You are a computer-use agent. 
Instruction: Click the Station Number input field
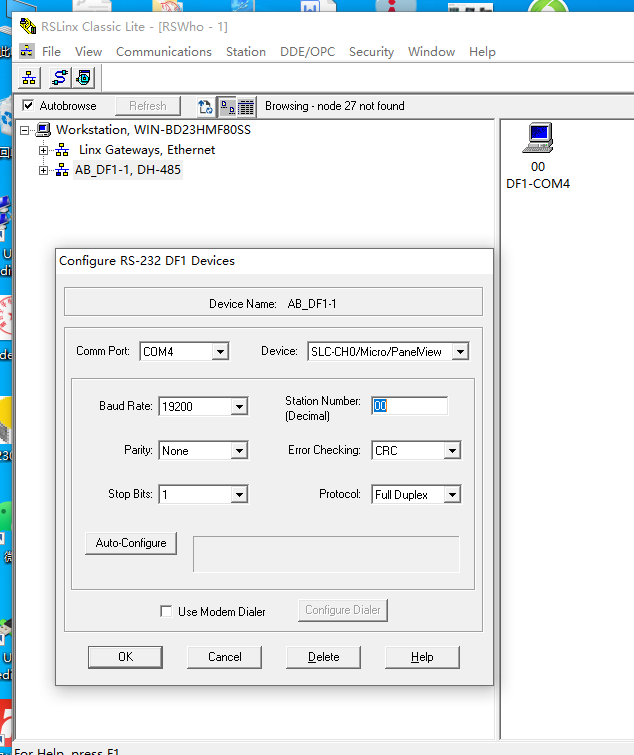coord(409,406)
